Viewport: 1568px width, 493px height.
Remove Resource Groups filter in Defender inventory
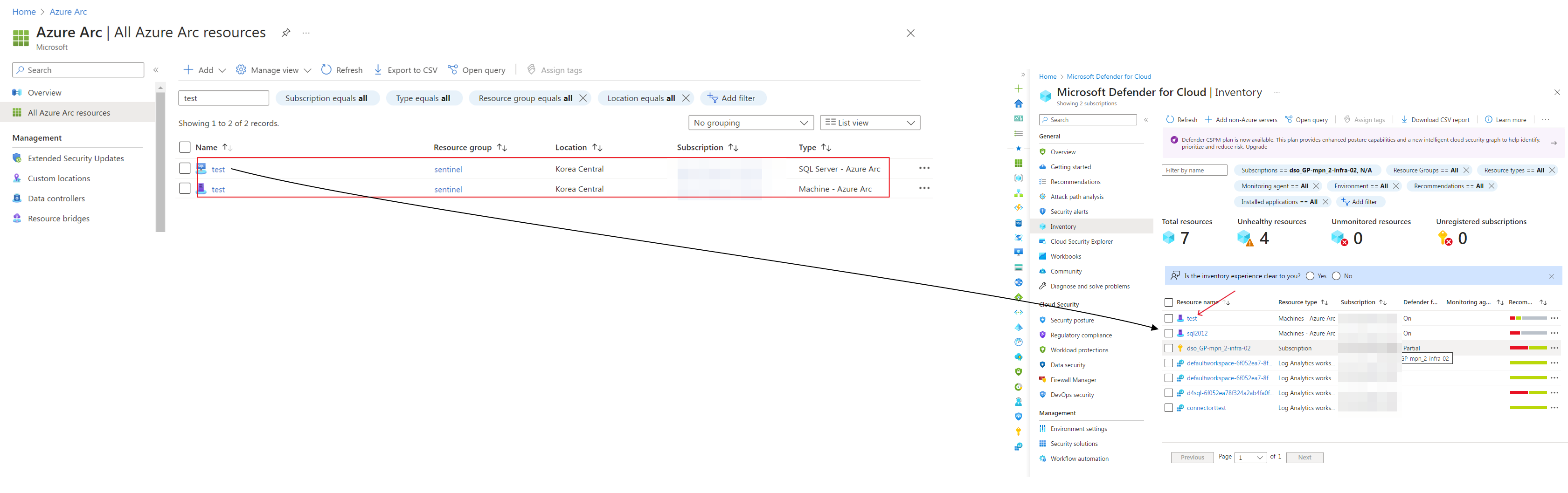[1466, 170]
